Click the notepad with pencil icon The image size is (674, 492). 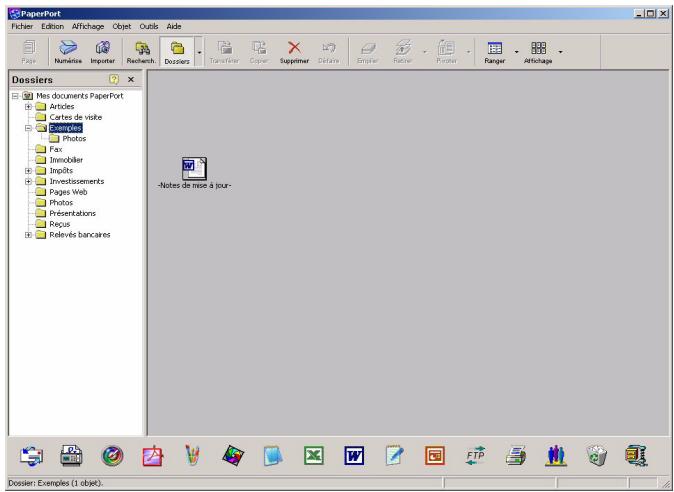[x=395, y=455]
